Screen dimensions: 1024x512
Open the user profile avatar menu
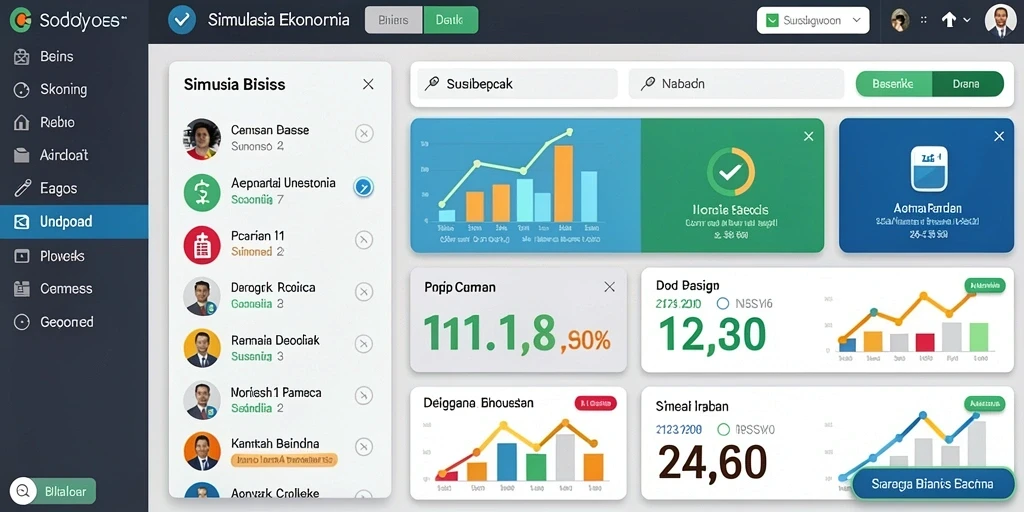pyautogui.click(x=1000, y=20)
